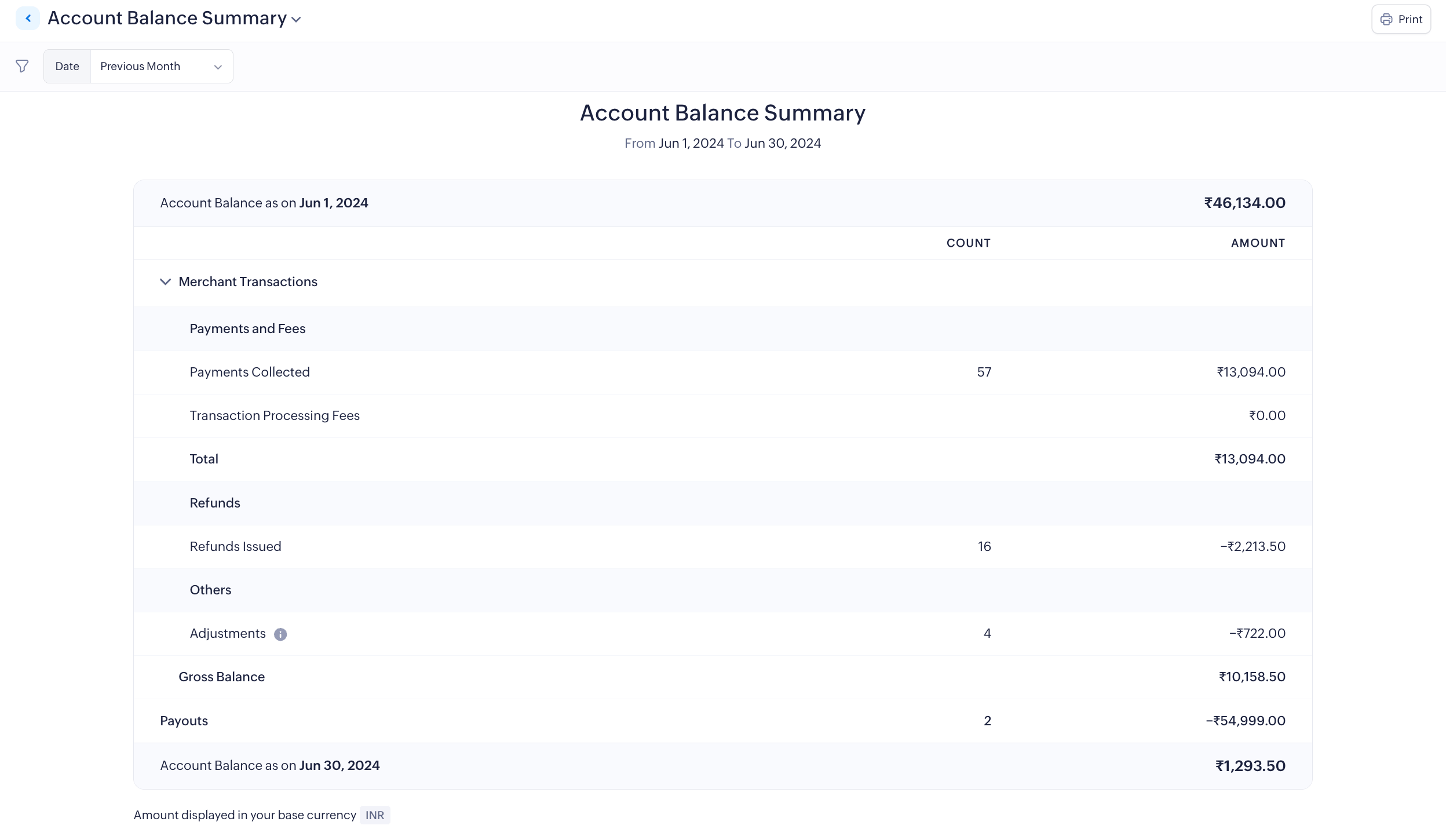Open the report title dropdown chevron
1446x840 pixels.
tap(296, 20)
